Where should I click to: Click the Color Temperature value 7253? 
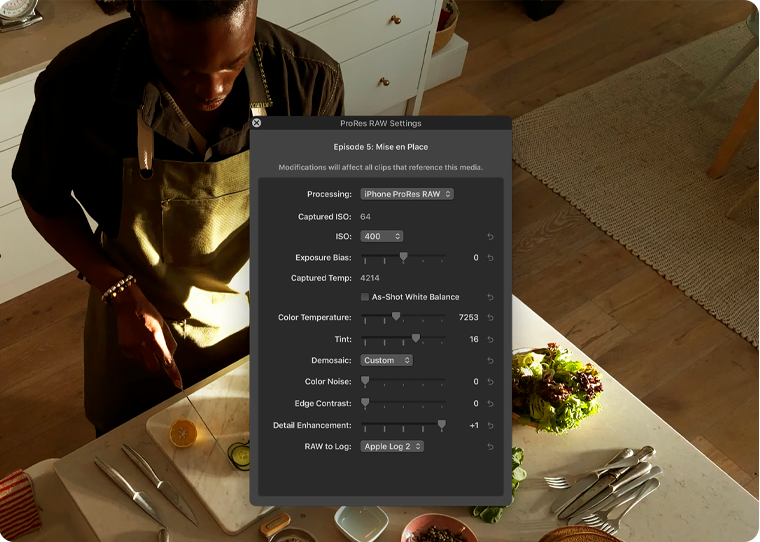click(x=468, y=317)
